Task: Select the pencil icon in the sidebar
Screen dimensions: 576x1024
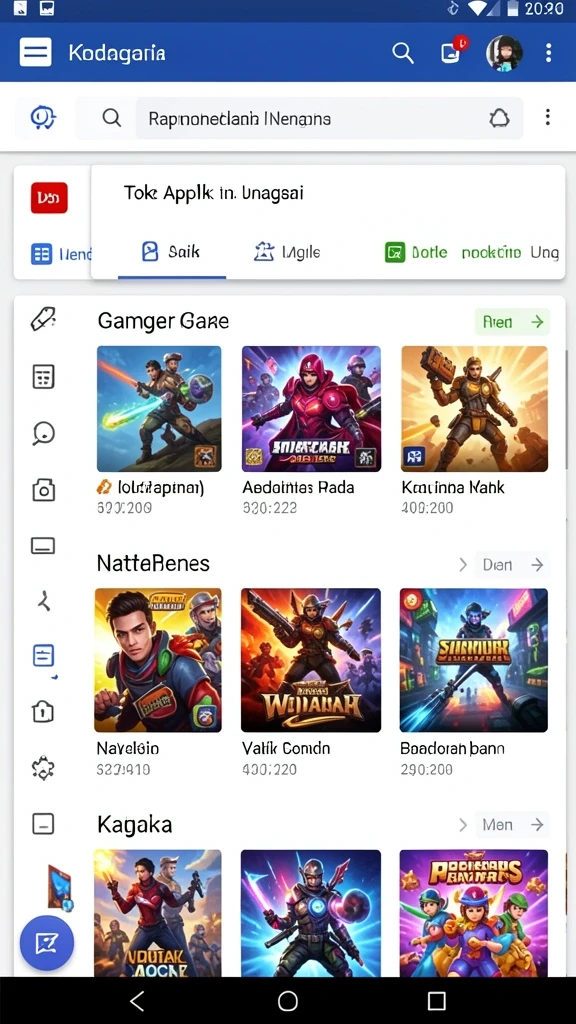Action: [43, 319]
